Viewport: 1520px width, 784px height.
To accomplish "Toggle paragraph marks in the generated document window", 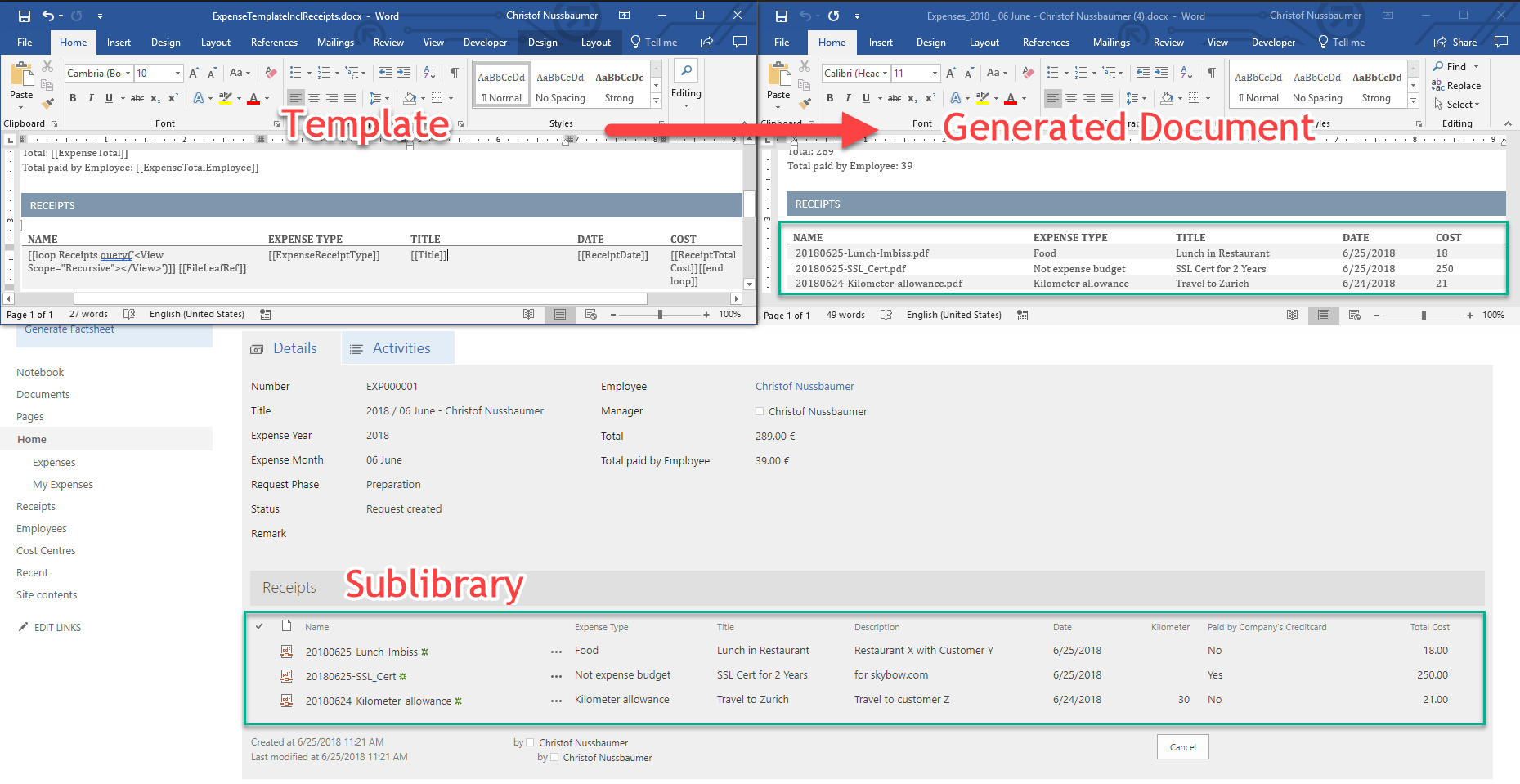I will tap(1211, 73).
